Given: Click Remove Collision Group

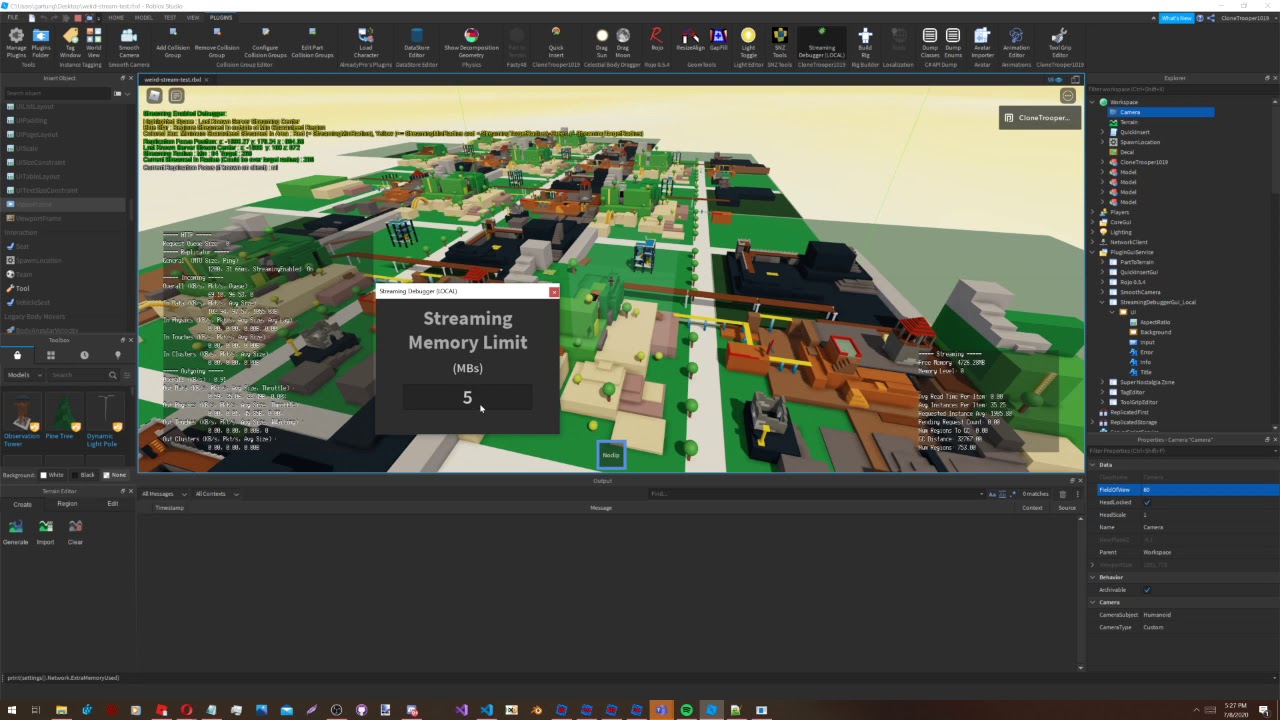Looking at the screenshot, I should pos(217,42).
